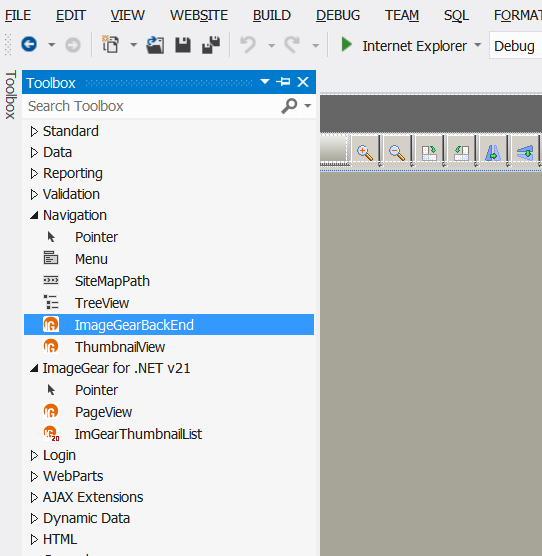Click the New Project icon

coord(110,45)
